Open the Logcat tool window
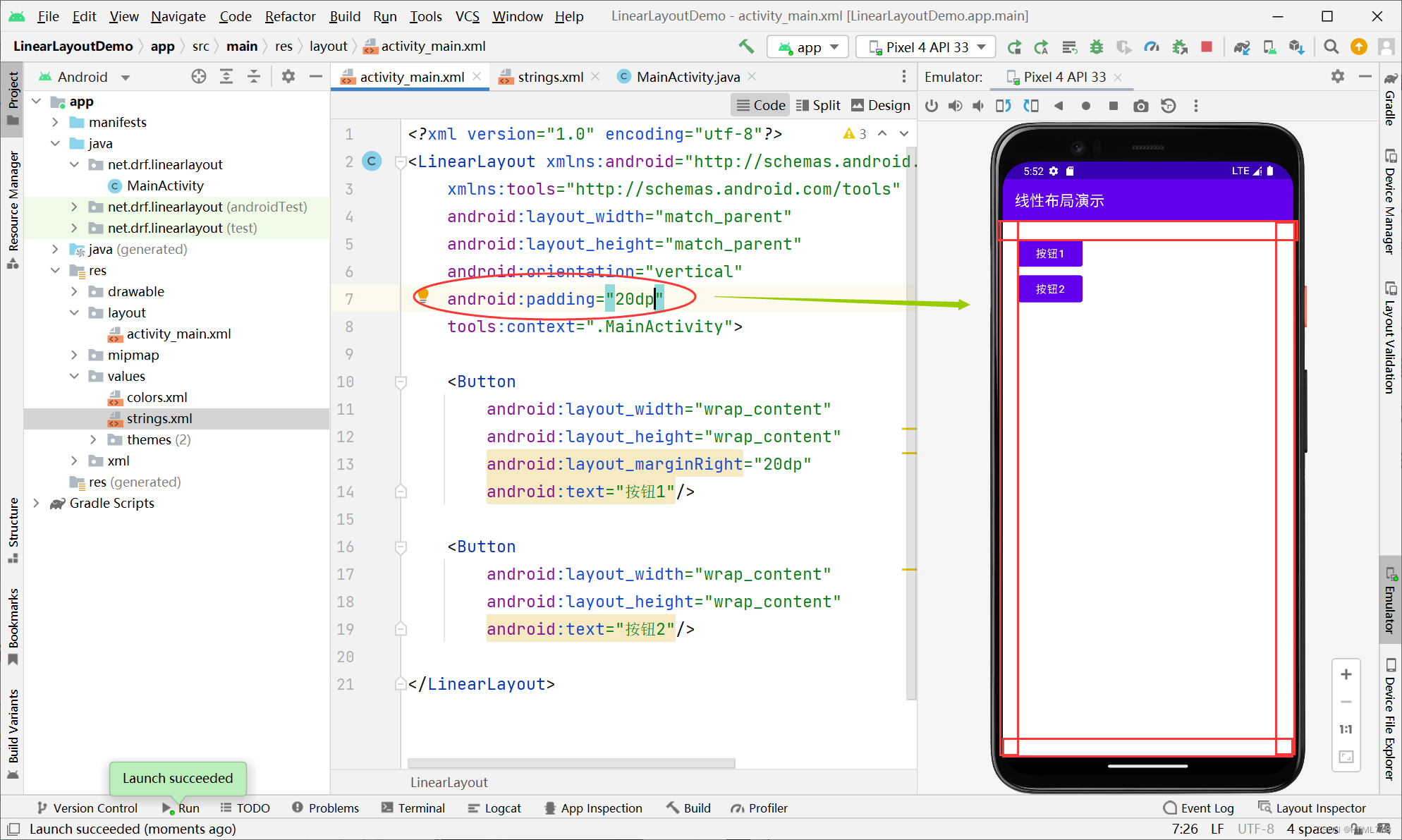The image size is (1402, 840). (x=494, y=808)
